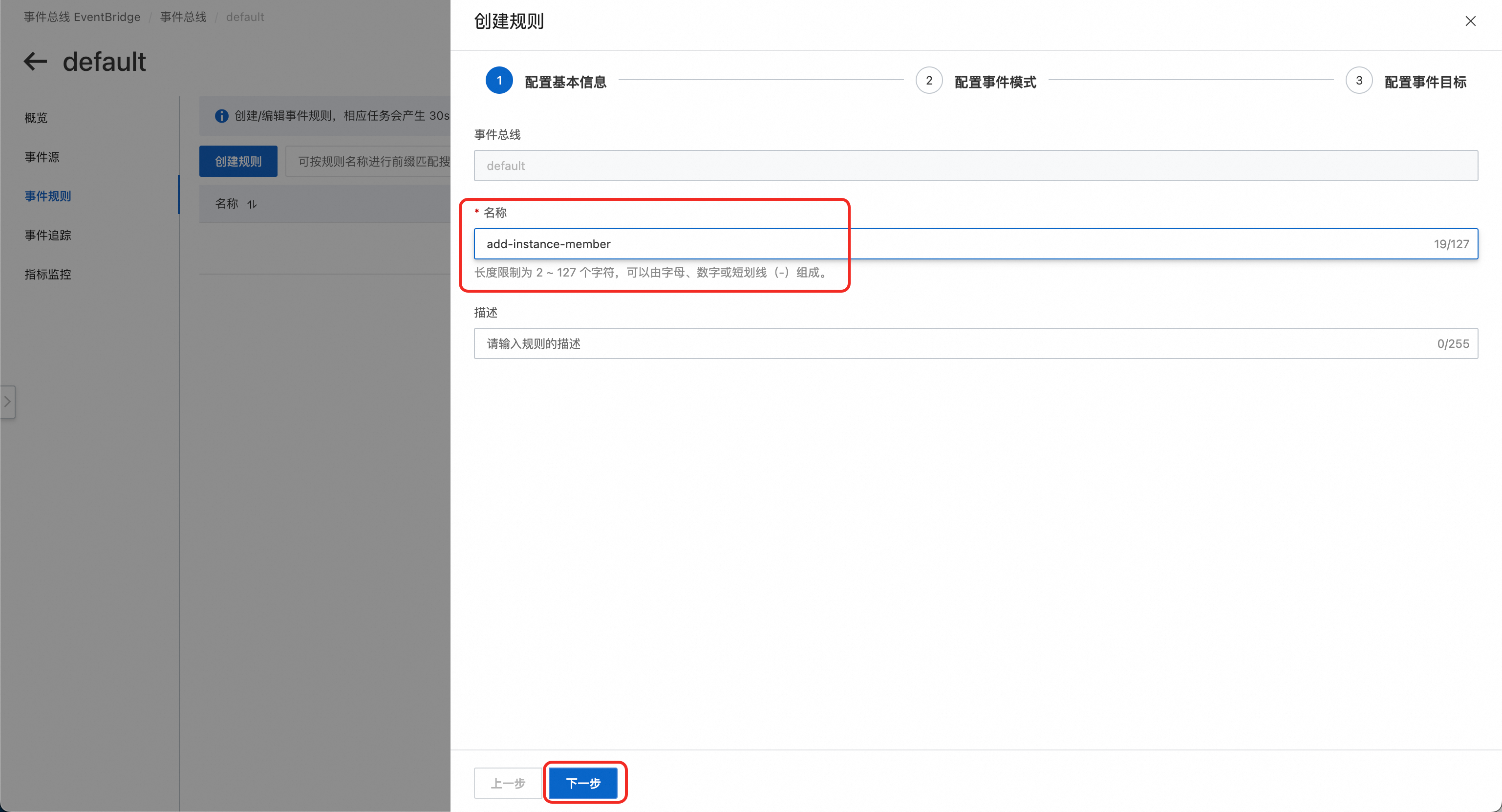Screen dimensions: 1502x812
Task: Select step 3 circle 配置事件目标
Action: (1358, 81)
